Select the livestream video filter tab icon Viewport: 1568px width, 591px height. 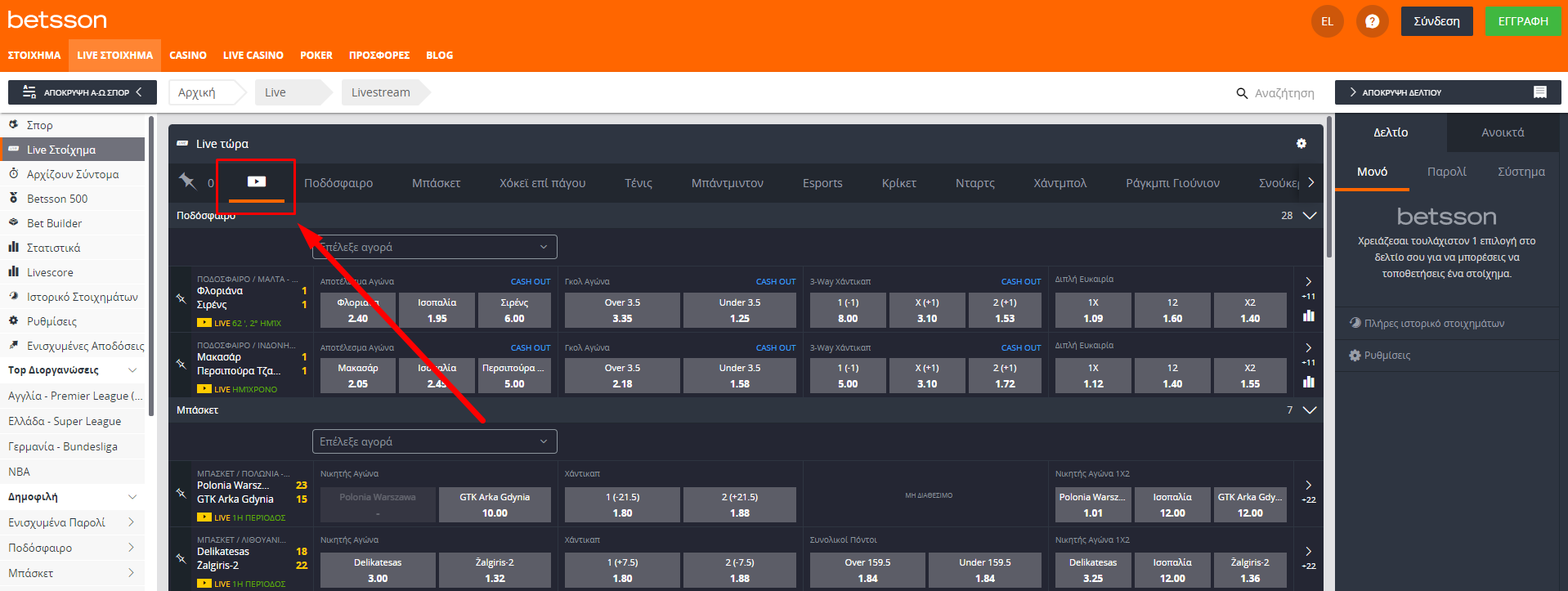(x=257, y=181)
